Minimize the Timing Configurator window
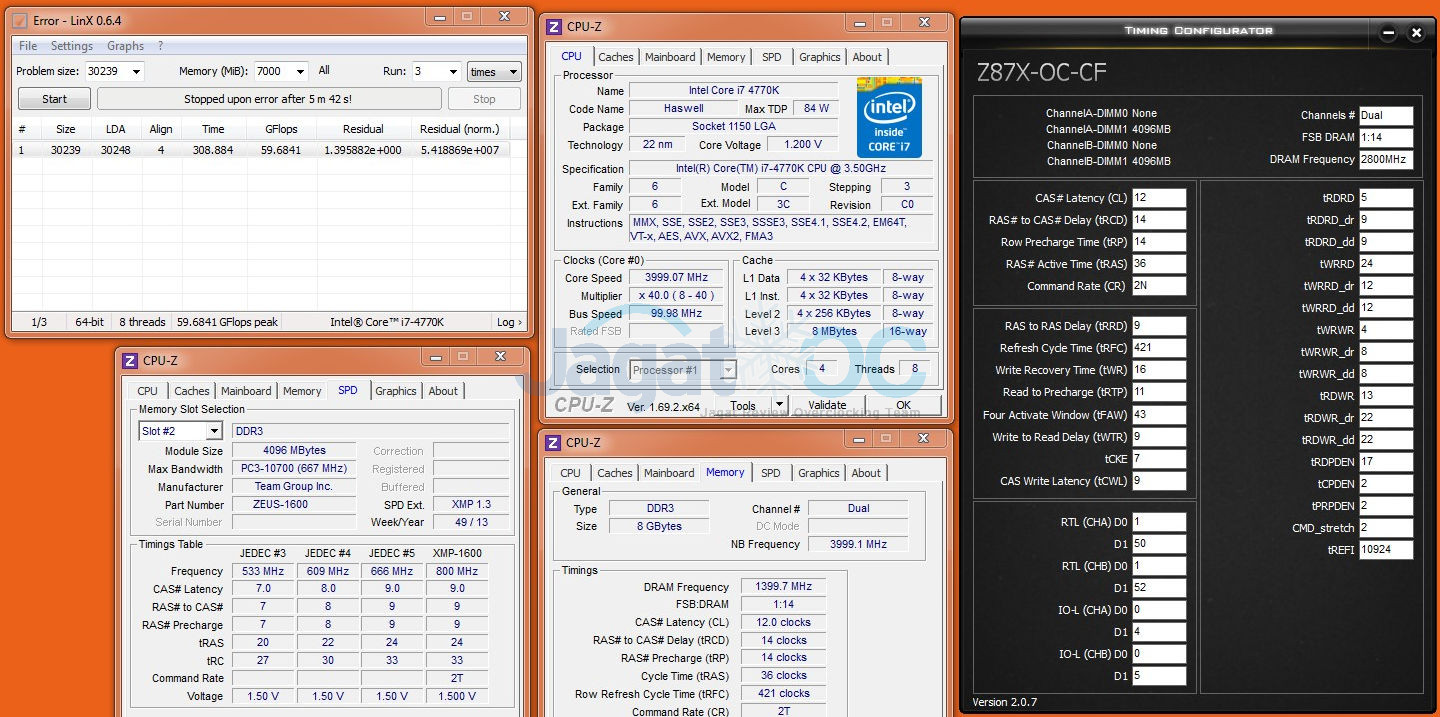Image resolution: width=1440 pixels, height=717 pixels. click(x=1388, y=32)
